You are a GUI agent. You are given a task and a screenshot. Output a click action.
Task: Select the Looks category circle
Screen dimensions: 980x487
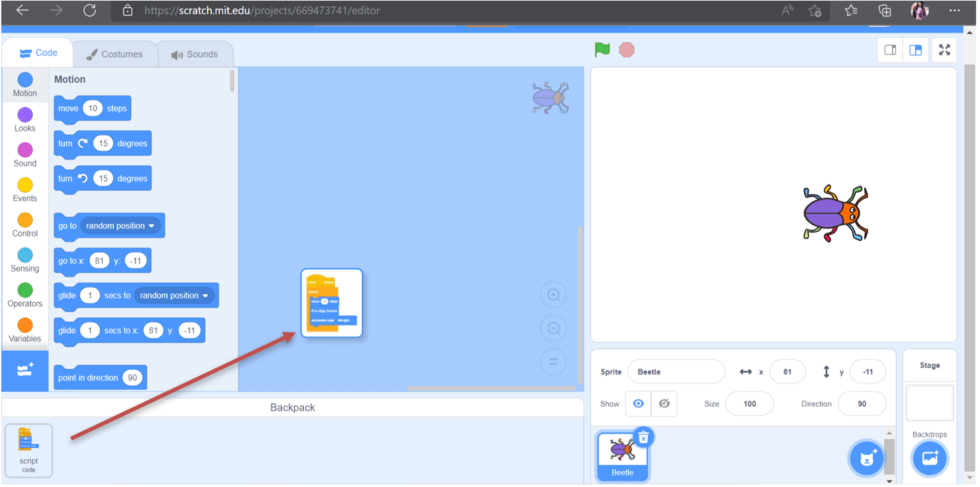[25, 115]
